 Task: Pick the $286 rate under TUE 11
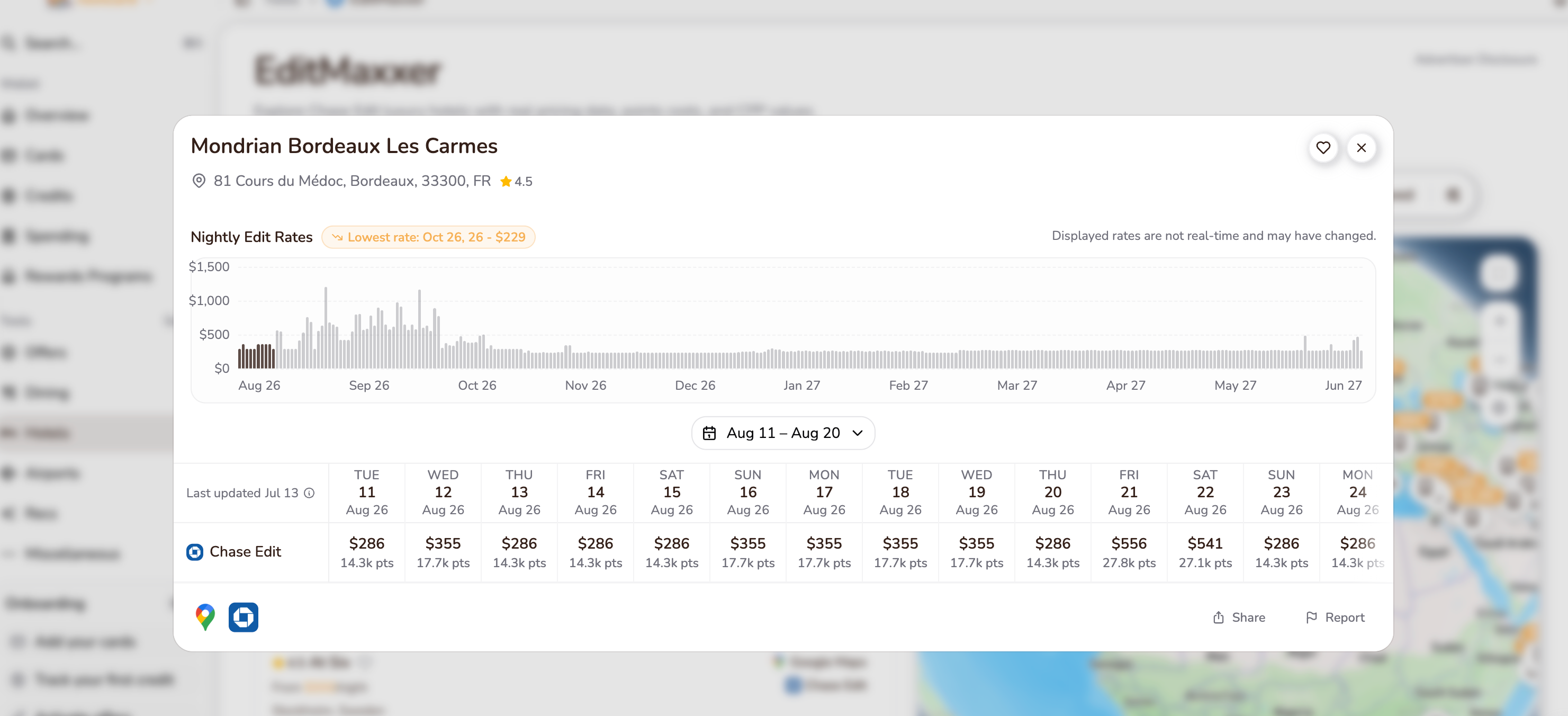pyautogui.click(x=367, y=552)
